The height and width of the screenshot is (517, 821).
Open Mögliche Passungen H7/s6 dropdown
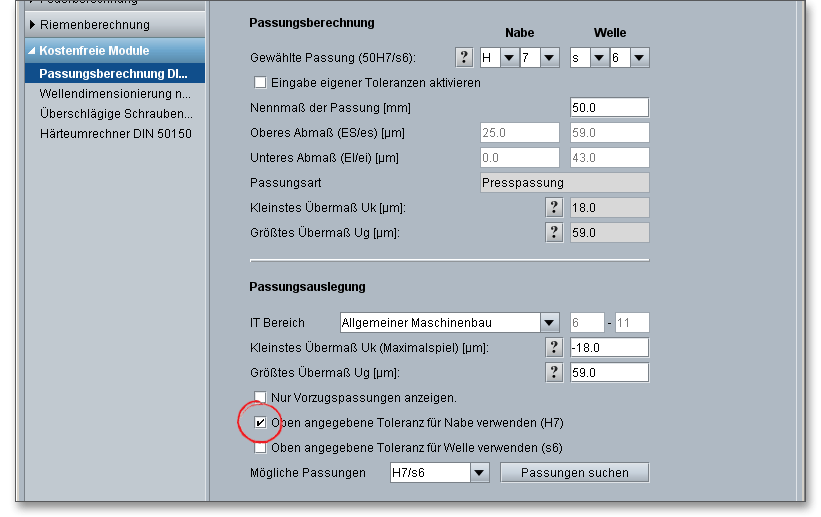click(479, 473)
